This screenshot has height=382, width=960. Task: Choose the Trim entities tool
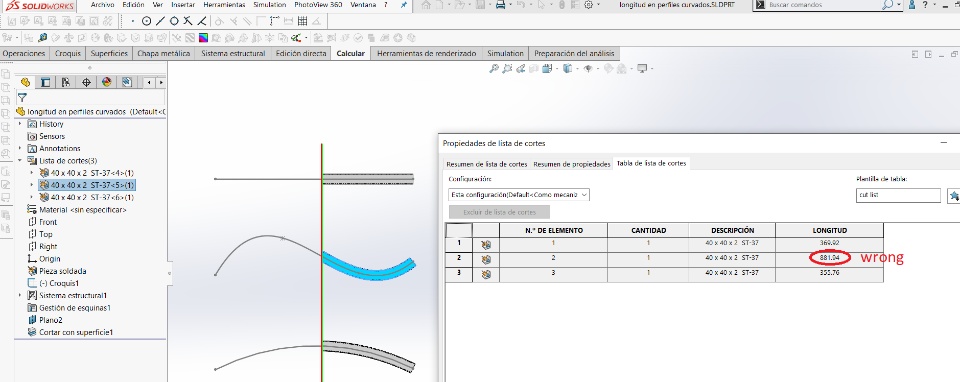(x=188, y=21)
